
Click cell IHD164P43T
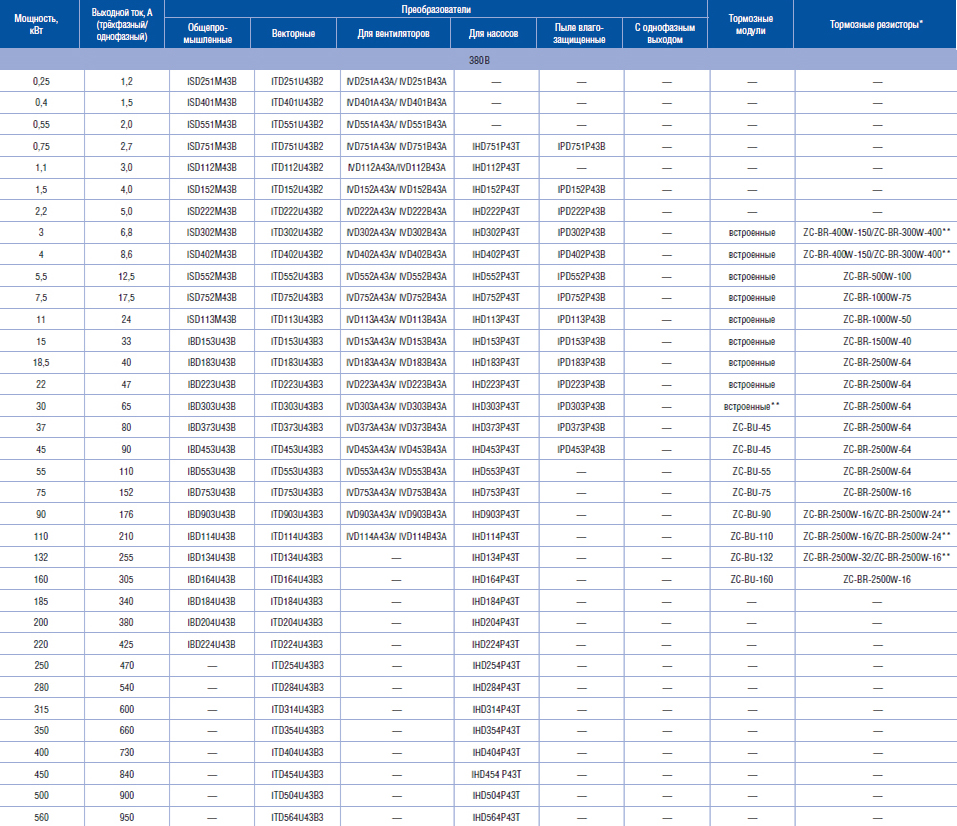pyautogui.click(x=496, y=579)
